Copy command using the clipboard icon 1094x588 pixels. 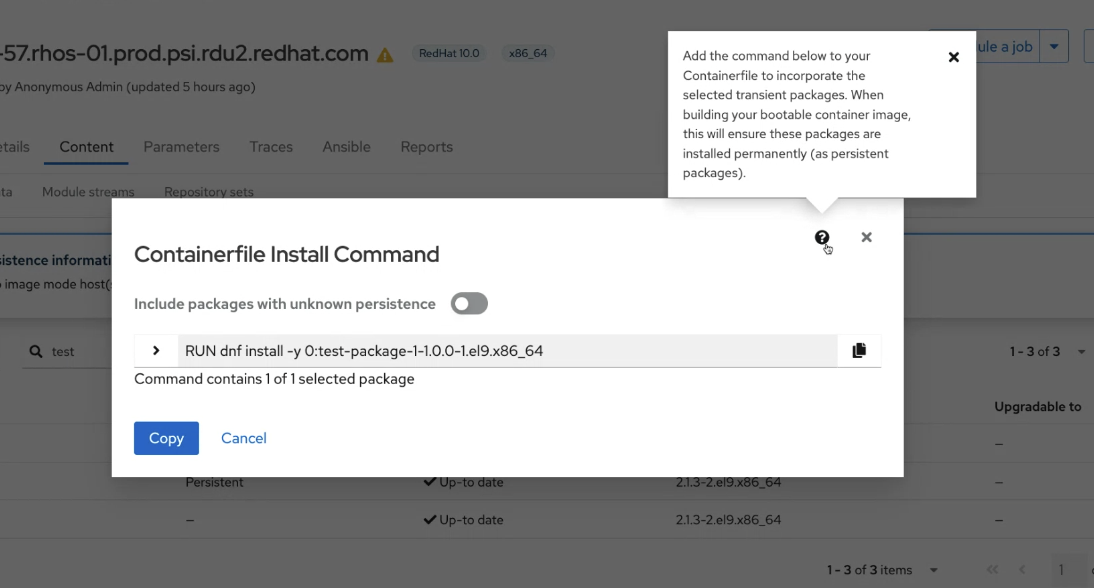tap(859, 351)
